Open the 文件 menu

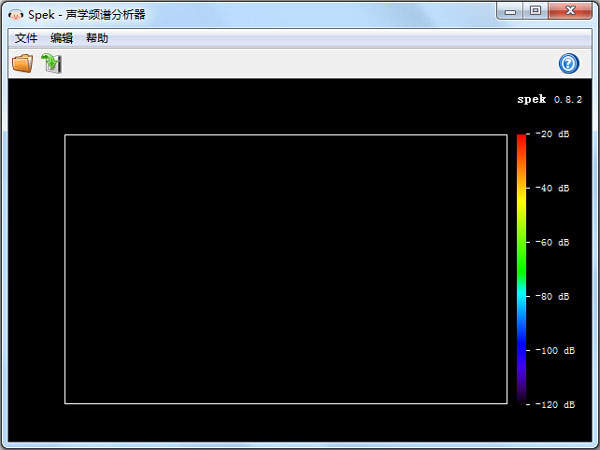tap(26, 38)
